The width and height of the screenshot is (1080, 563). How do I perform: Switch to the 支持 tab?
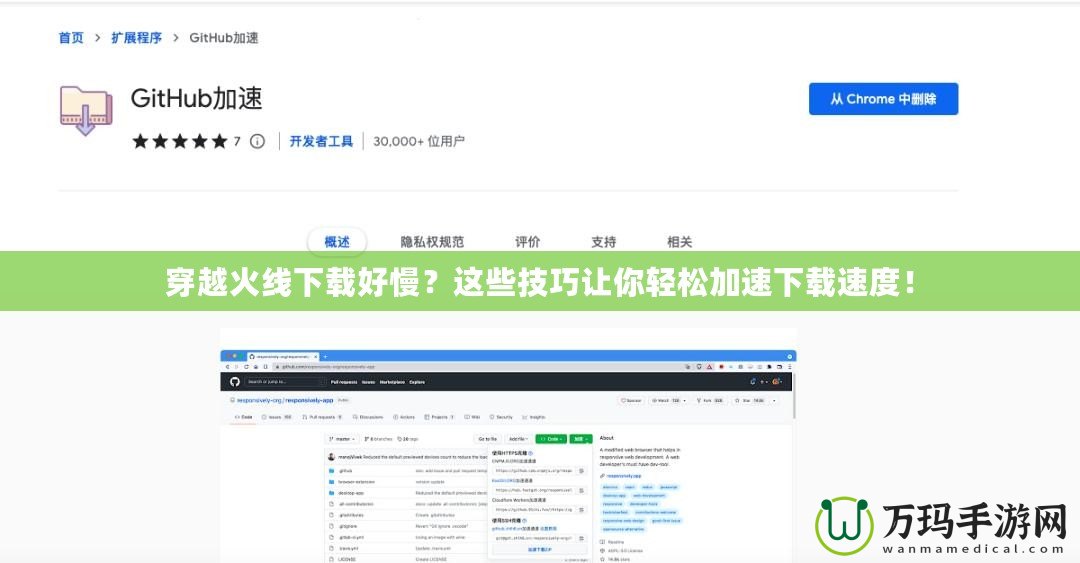[x=603, y=242]
